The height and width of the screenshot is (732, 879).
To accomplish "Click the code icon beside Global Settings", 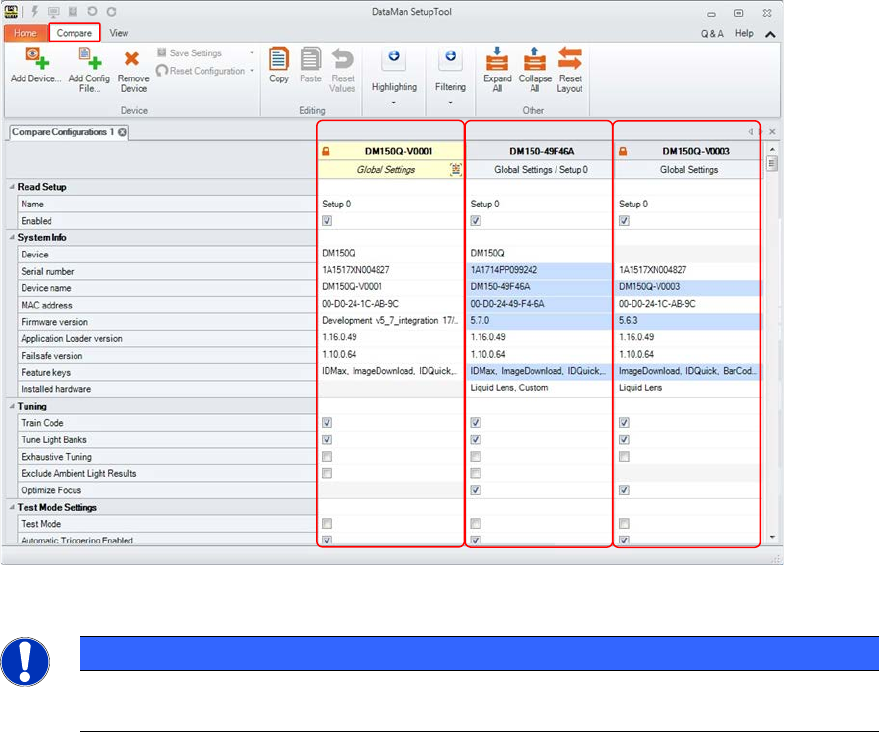I will click(456, 169).
